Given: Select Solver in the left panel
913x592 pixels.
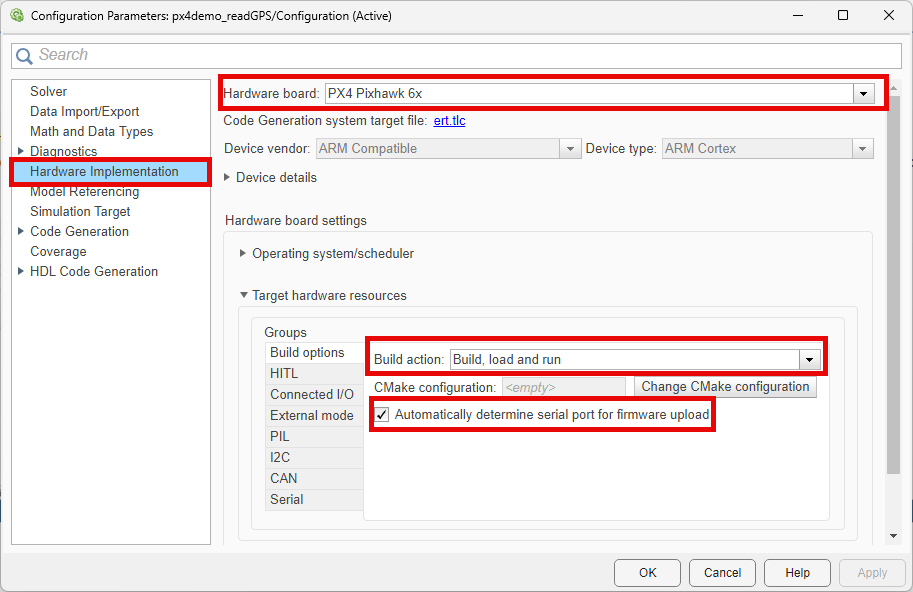Looking at the screenshot, I should 48,91.
